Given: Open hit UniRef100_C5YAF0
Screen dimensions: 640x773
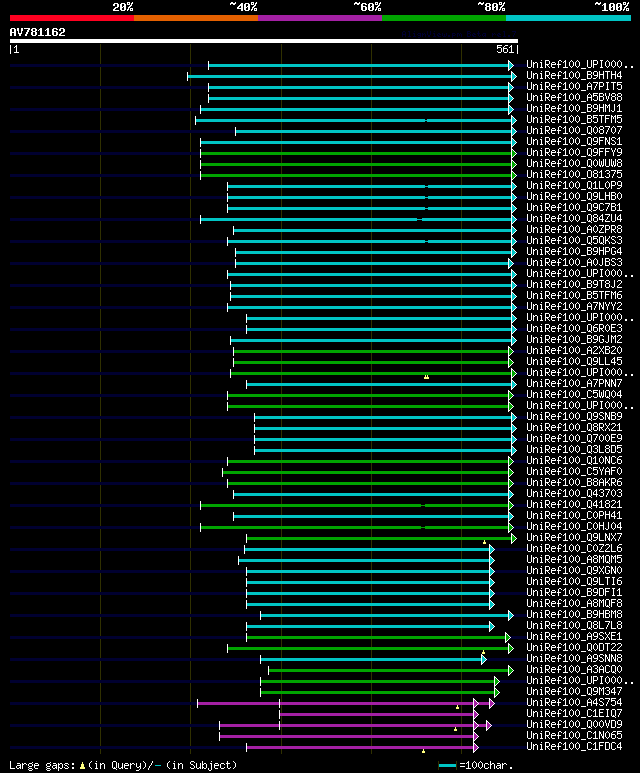Looking at the screenshot, I should pos(574,471).
